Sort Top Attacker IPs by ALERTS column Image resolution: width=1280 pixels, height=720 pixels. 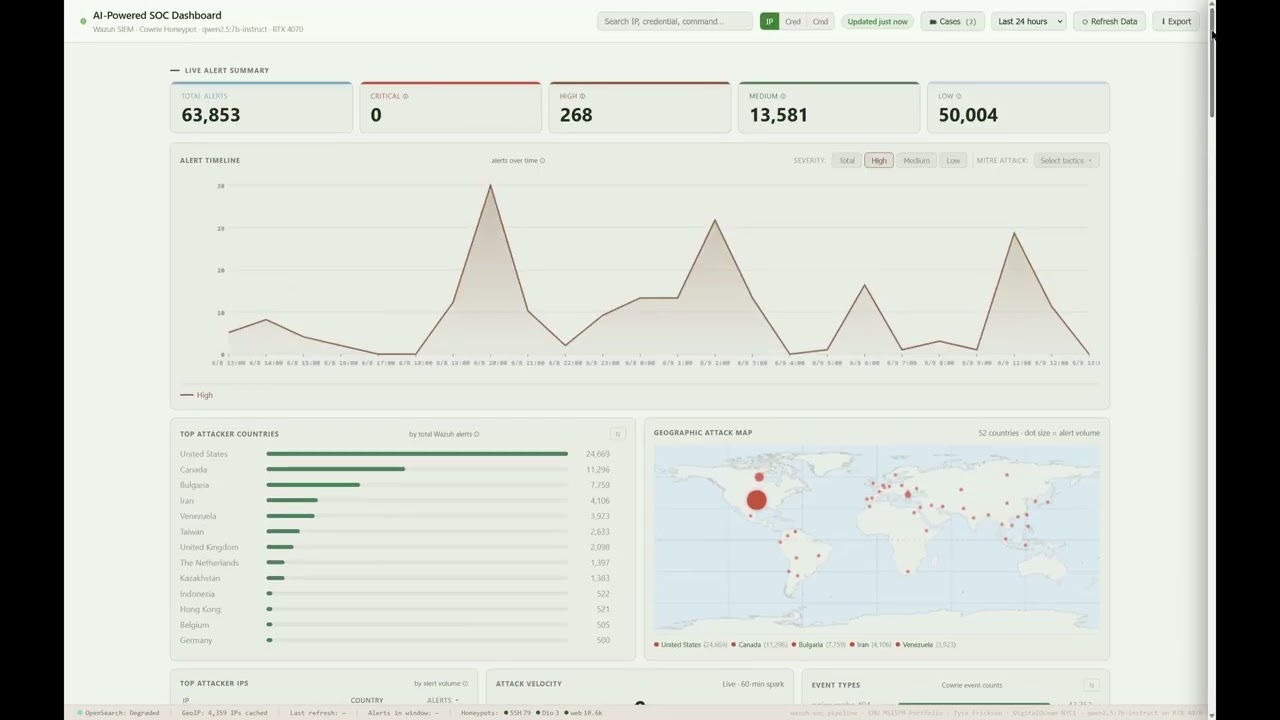pos(443,701)
